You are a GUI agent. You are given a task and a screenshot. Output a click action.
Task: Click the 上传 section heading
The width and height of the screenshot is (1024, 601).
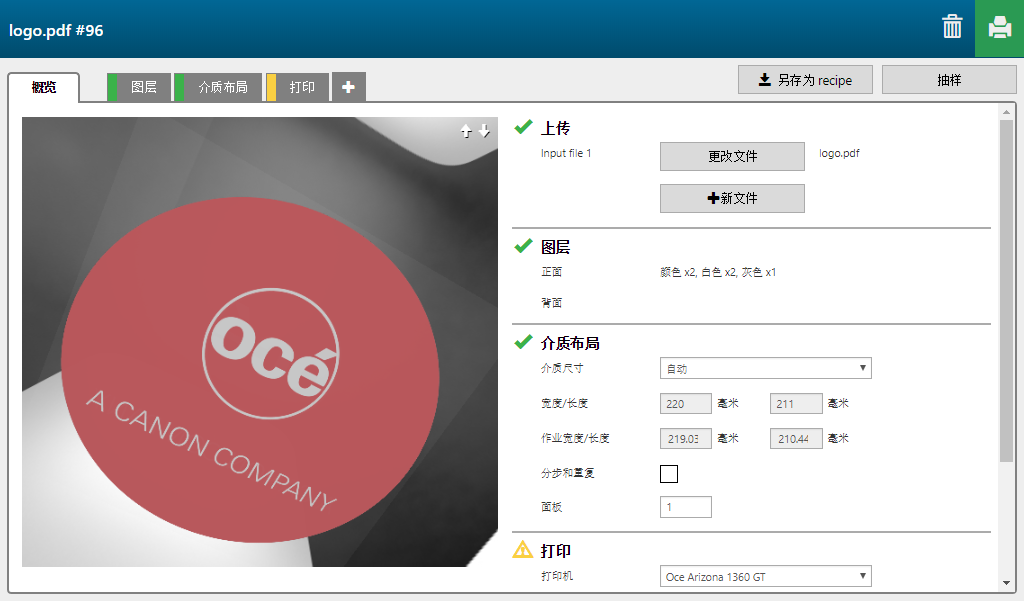pyautogui.click(x=555, y=128)
